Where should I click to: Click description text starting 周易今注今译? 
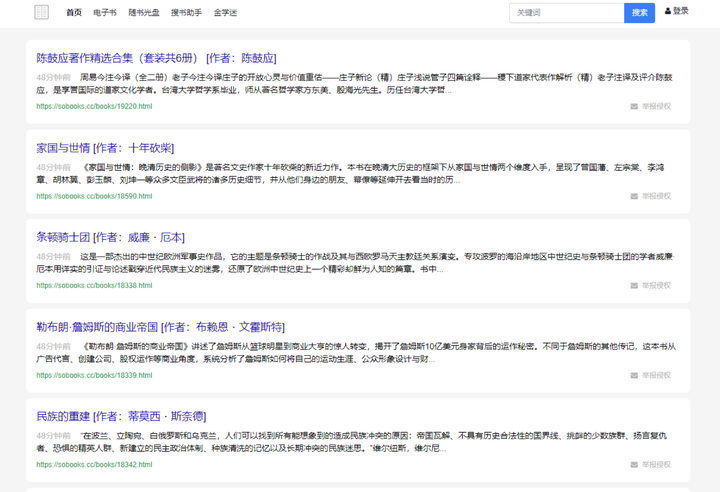[354, 84]
